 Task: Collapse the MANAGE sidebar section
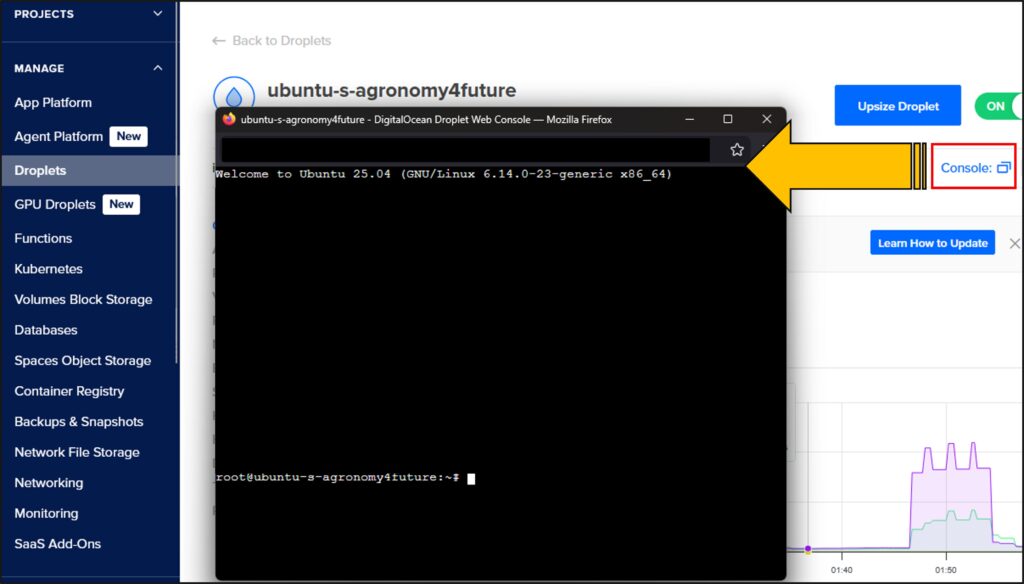tap(157, 68)
